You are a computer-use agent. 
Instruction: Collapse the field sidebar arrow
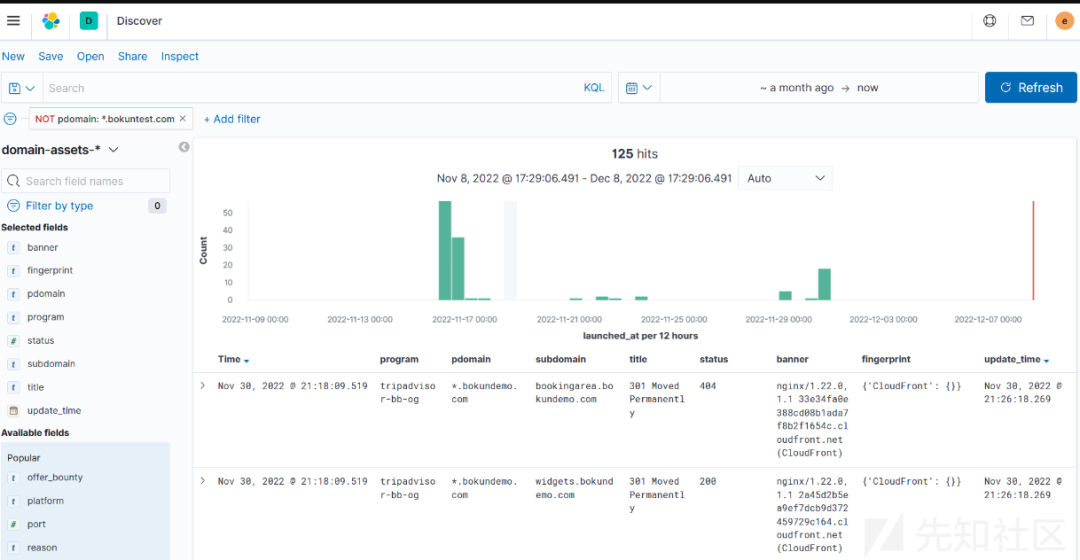point(184,147)
